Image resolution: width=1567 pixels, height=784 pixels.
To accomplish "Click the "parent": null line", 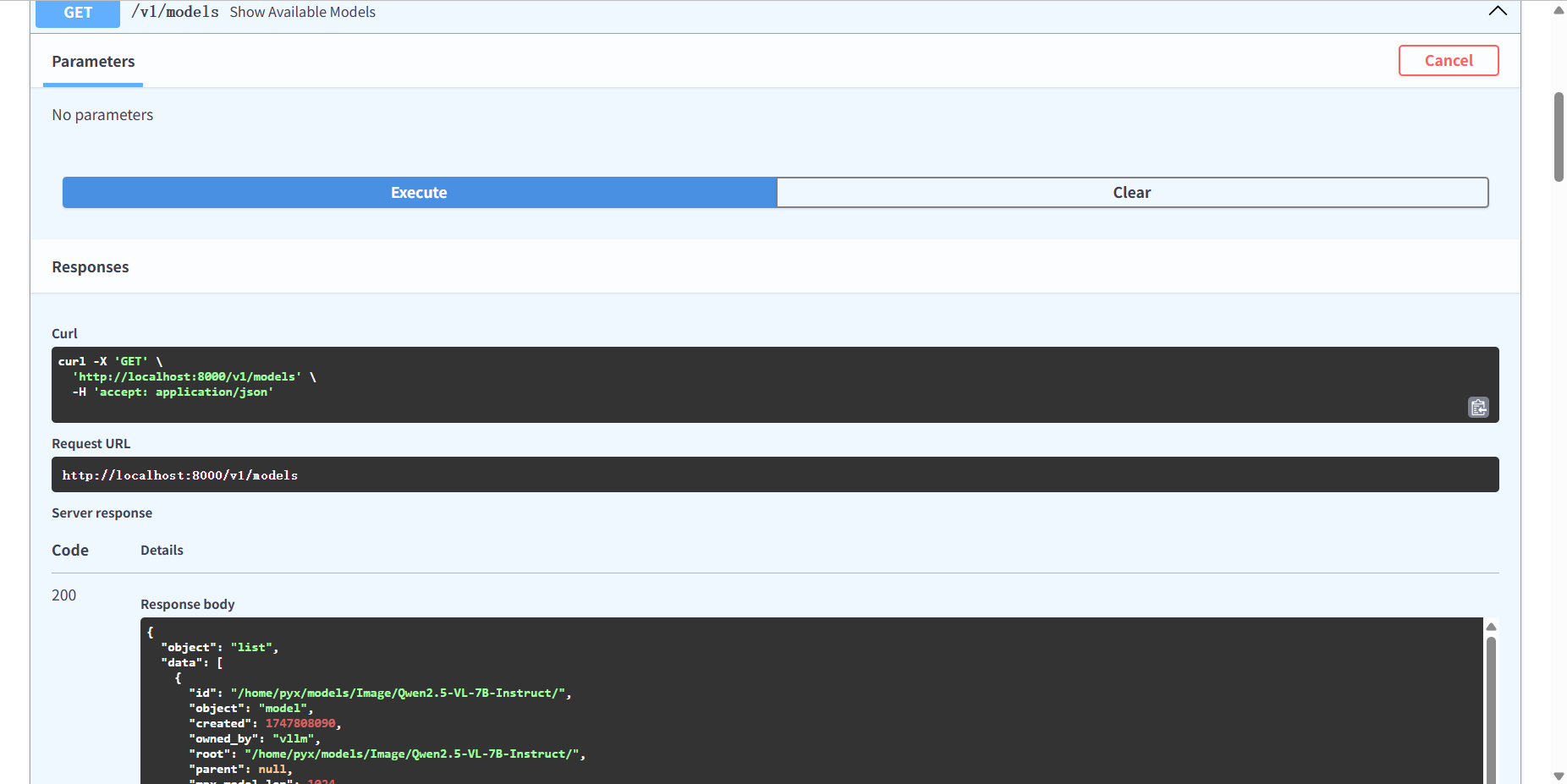I will point(240,770).
